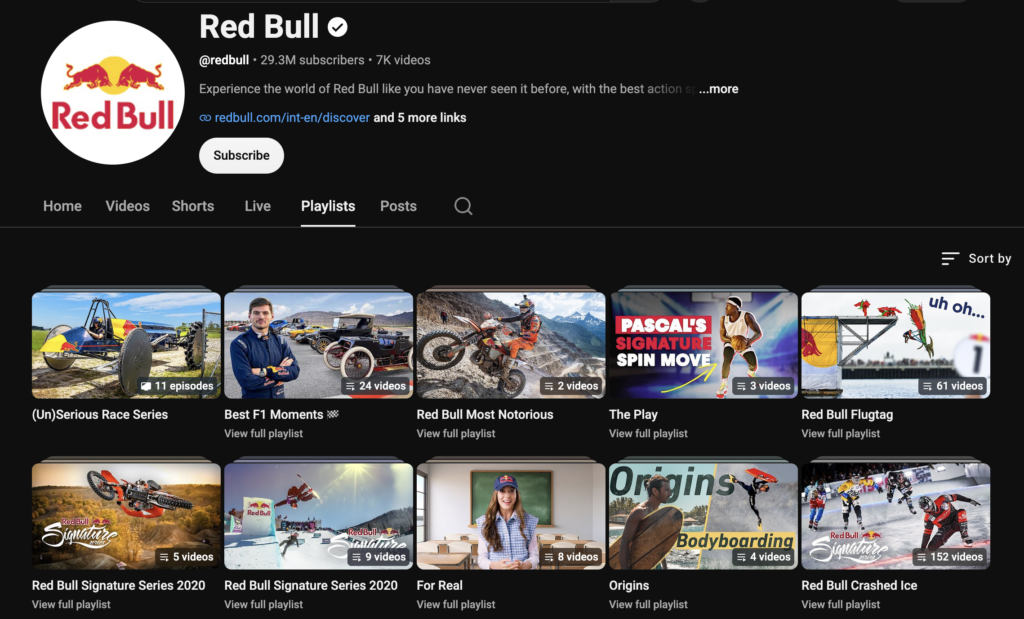1024x619 pixels.
Task: Open the (Un)Serious Race Series thumbnail
Action: (x=126, y=345)
